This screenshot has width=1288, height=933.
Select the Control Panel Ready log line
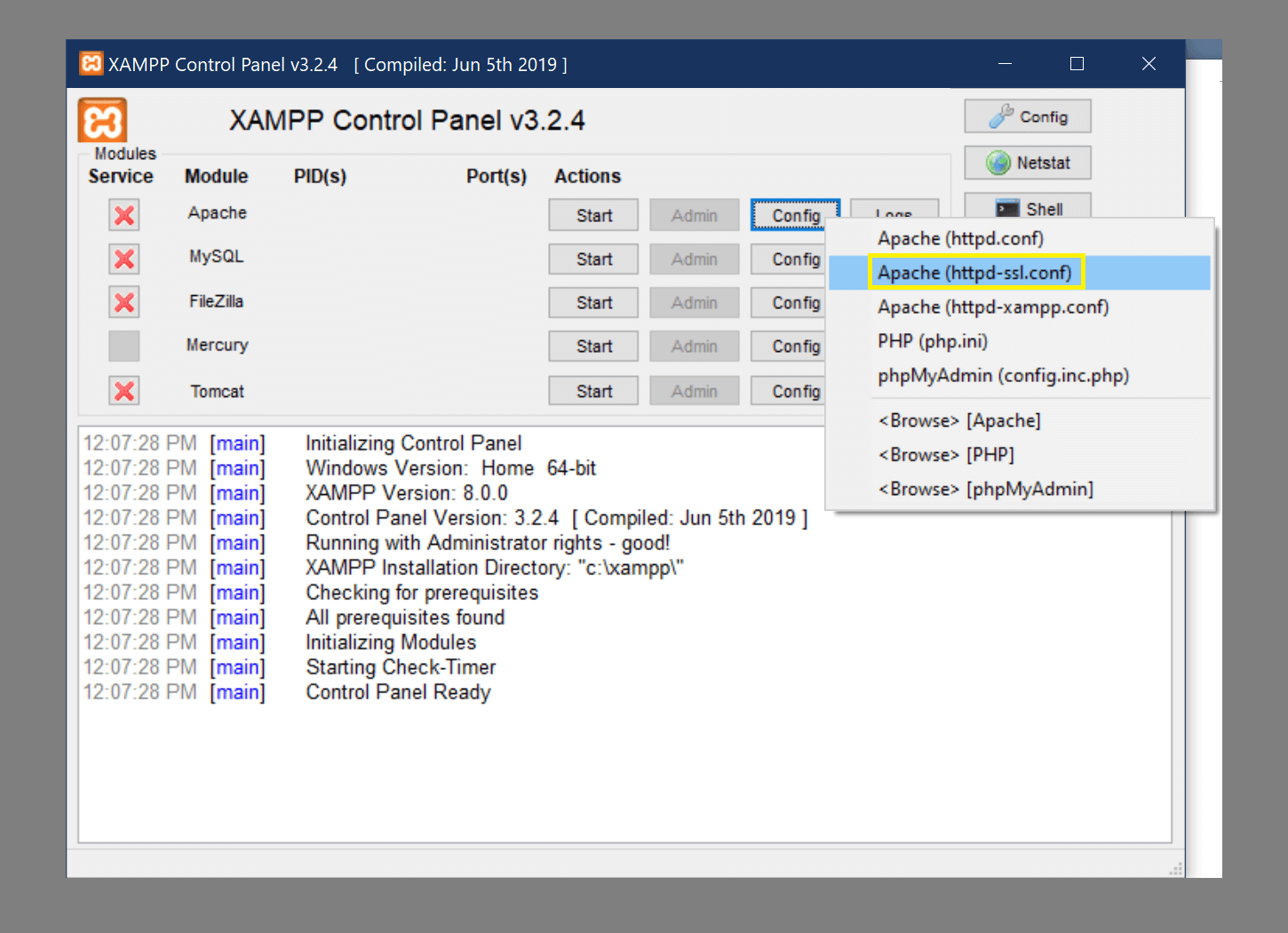coord(398,691)
